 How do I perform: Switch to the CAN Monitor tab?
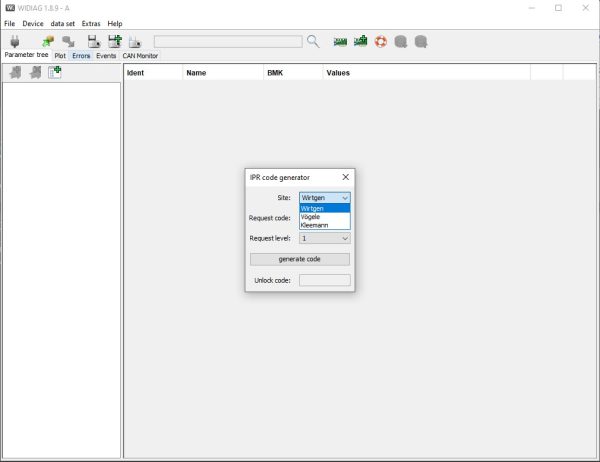[x=140, y=56]
